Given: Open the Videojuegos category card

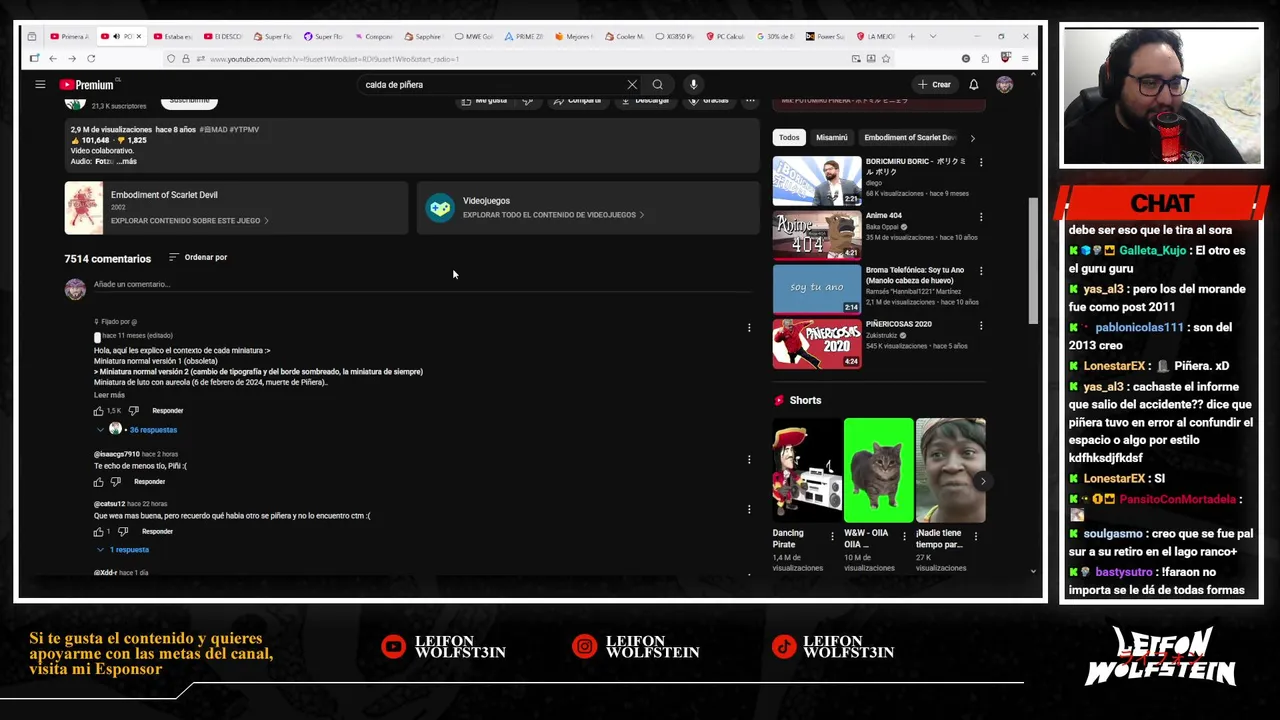Looking at the screenshot, I should pos(588,207).
